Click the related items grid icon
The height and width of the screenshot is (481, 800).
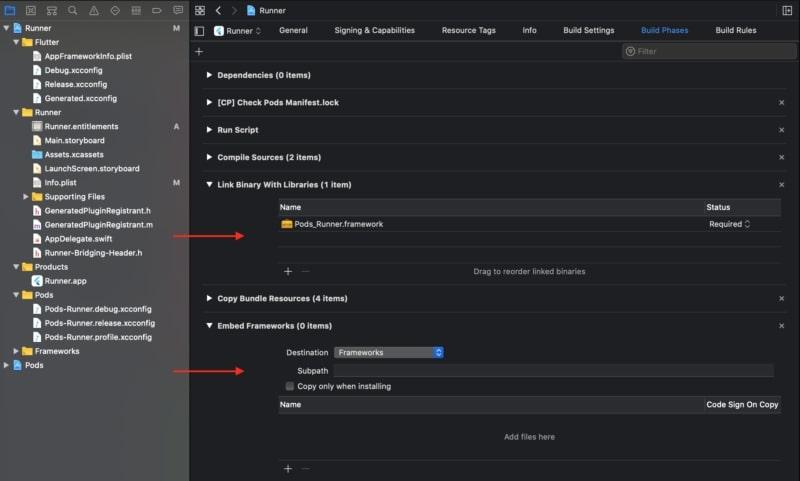(x=200, y=10)
